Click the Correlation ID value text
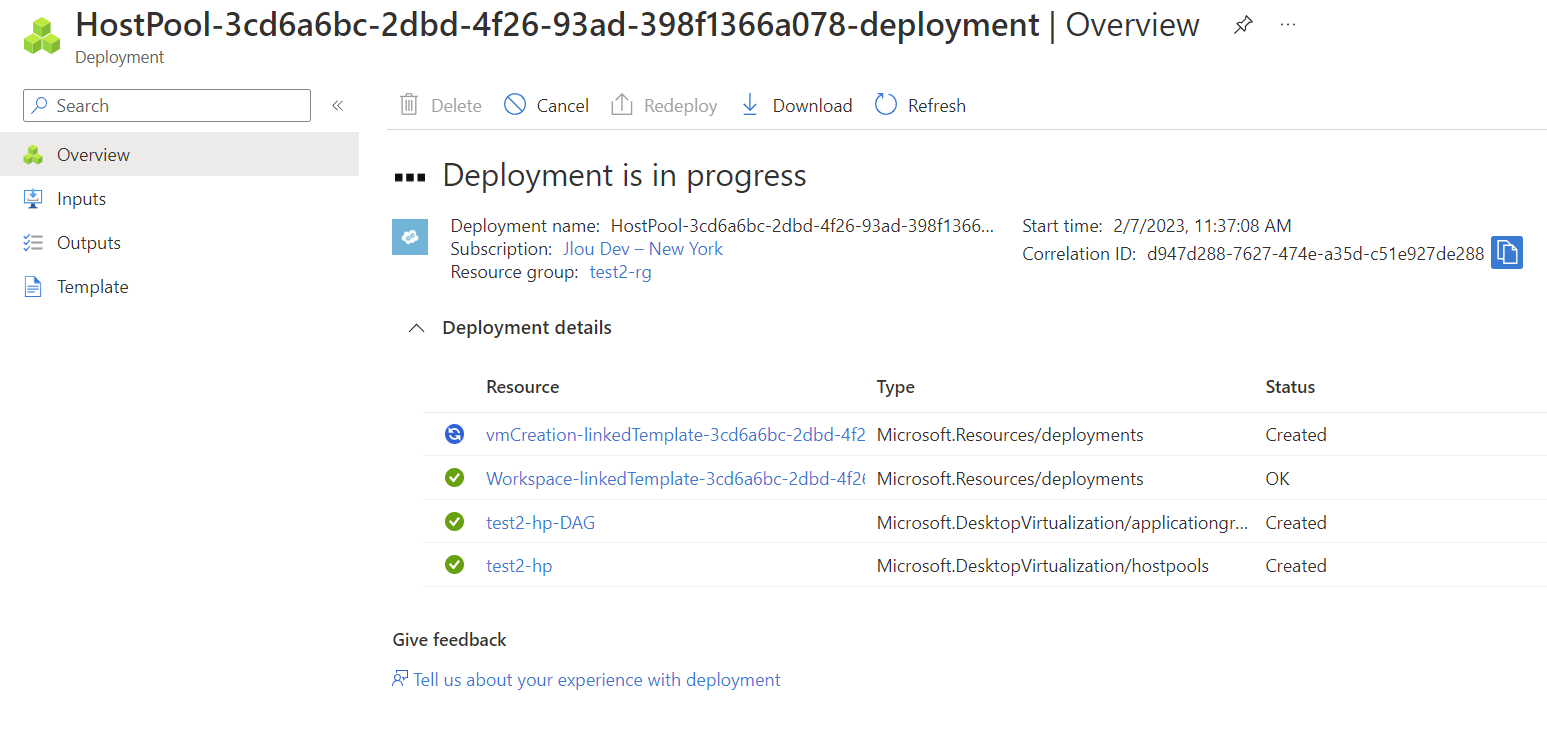Image resolution: width=1547 pixels, height=735 pixels. (x=1315, y=254)
